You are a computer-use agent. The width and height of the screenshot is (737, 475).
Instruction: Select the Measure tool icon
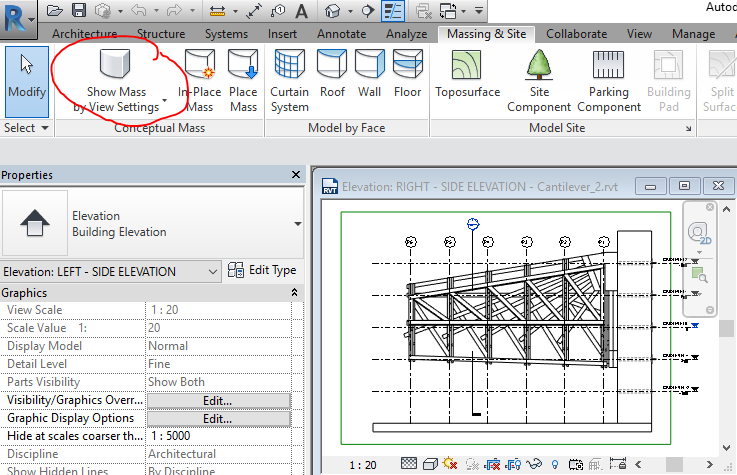[x=217, y=11]
